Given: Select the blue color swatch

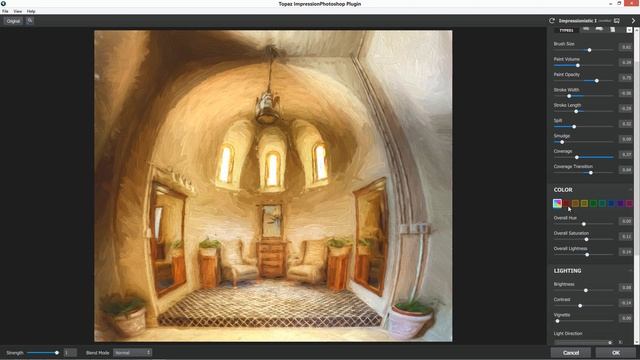Looking at the screenshot, I should (611, 203).
